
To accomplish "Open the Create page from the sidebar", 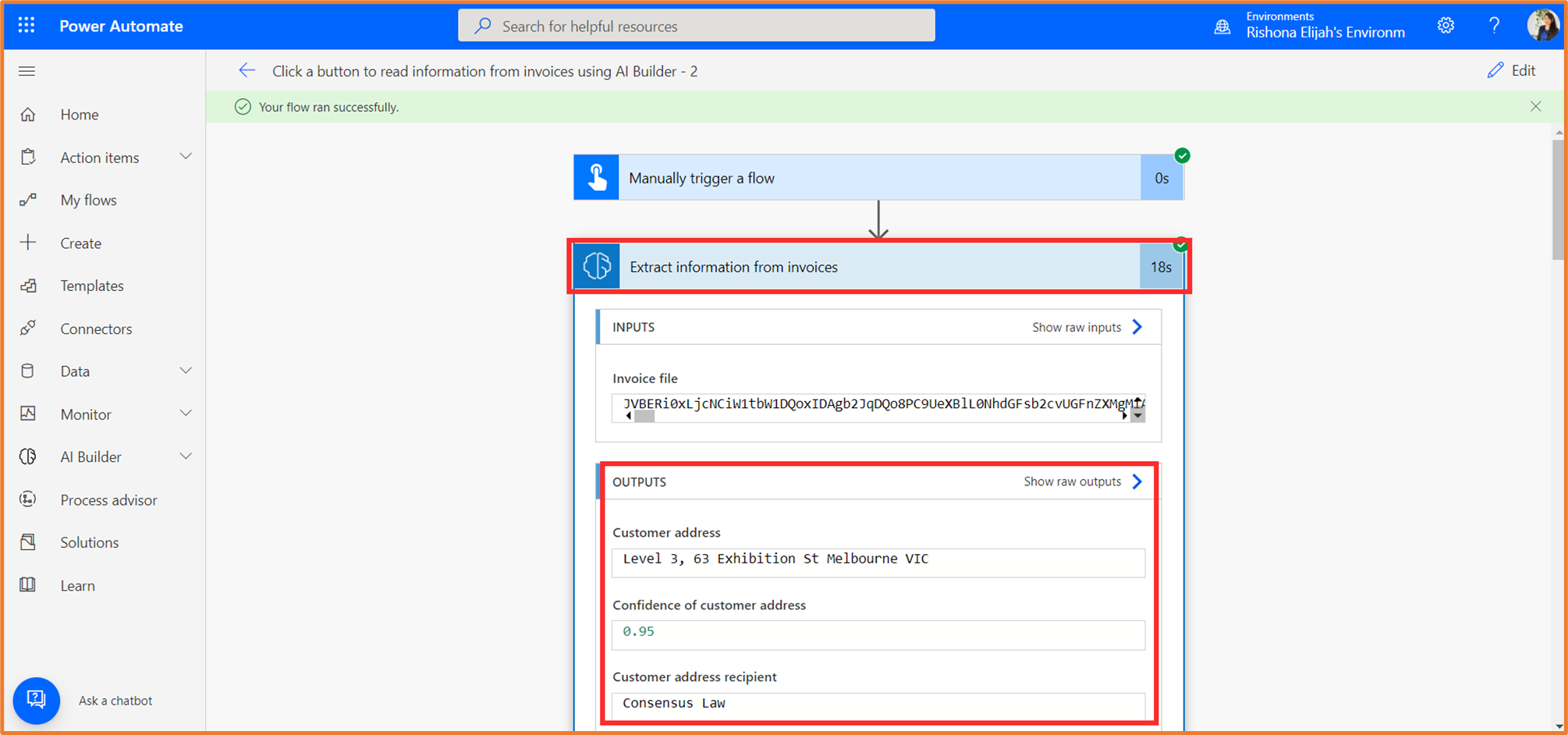I will (x=80, y=243).
